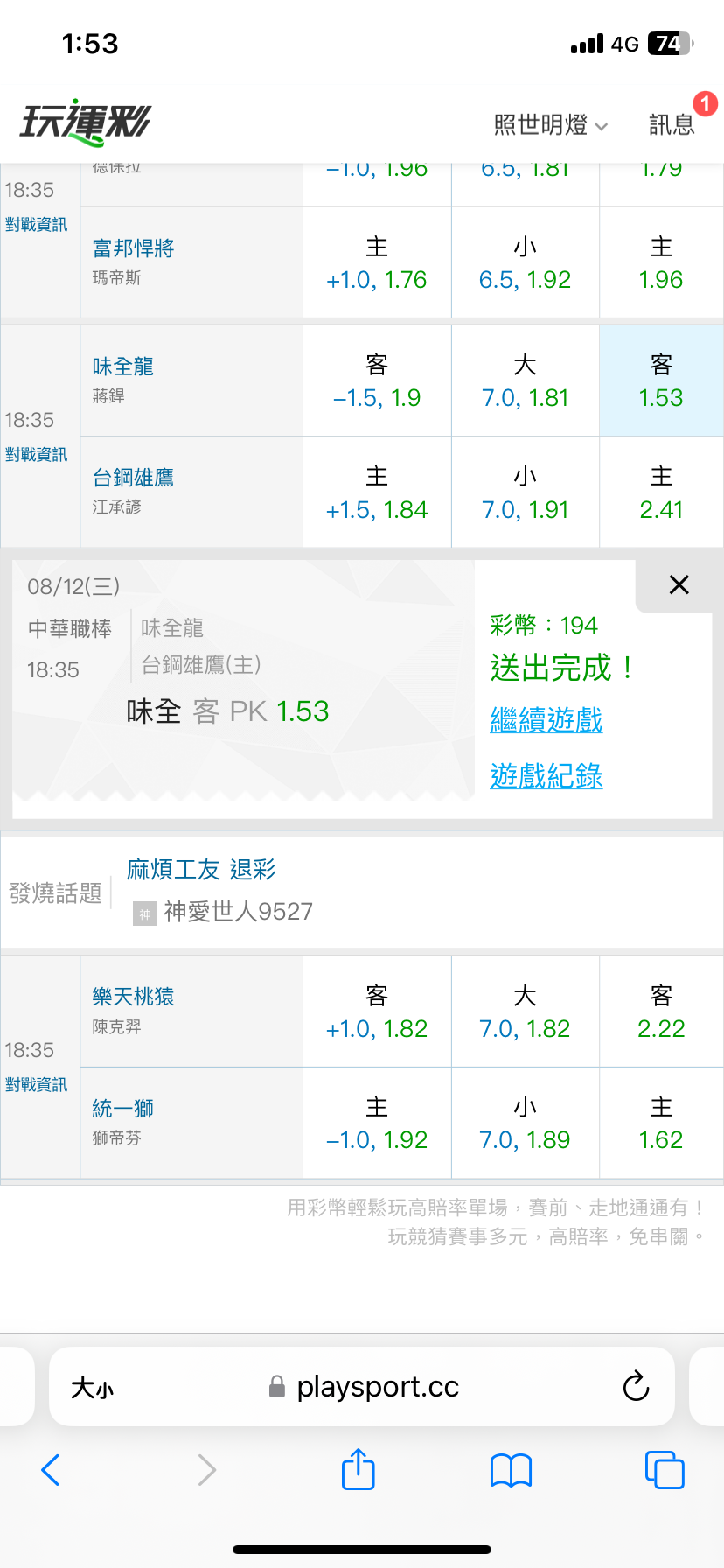Select 主 -1.0, 1.92 for 統一獅
This screenshot has width=724, height=1568.
[x=377, y=1123]
